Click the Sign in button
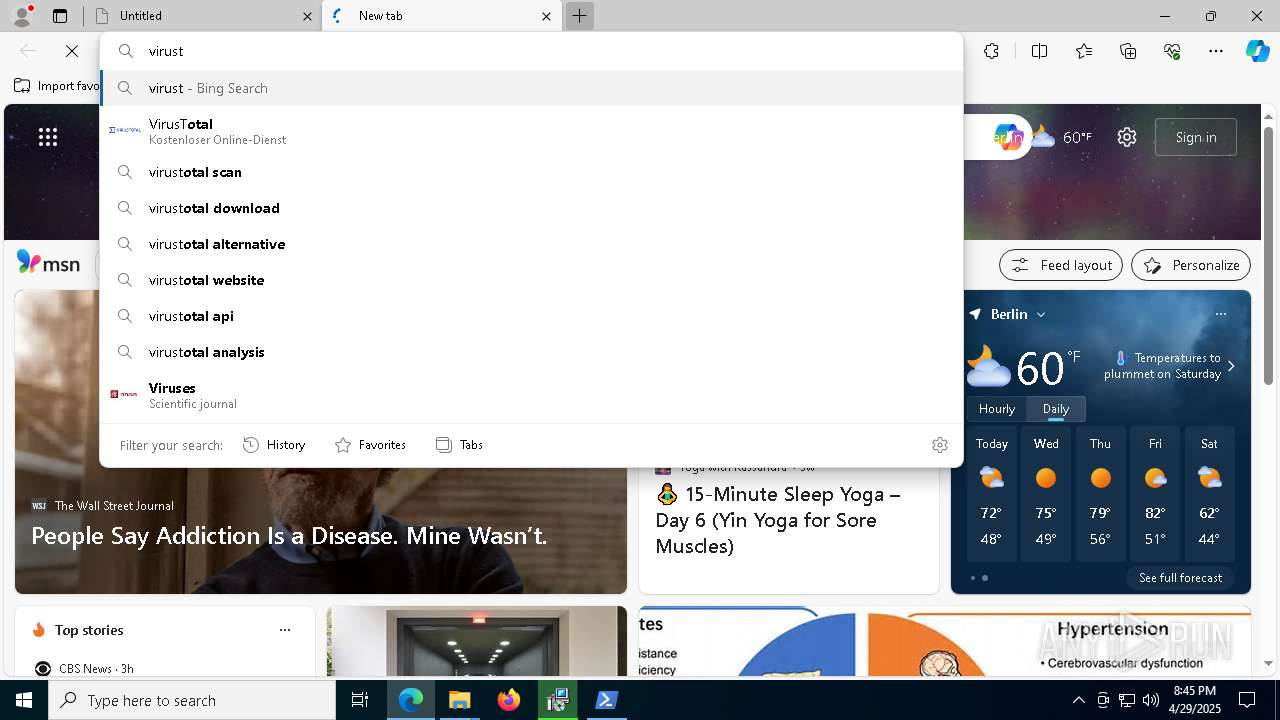The image size is (1280, 720). point(1196,137)
